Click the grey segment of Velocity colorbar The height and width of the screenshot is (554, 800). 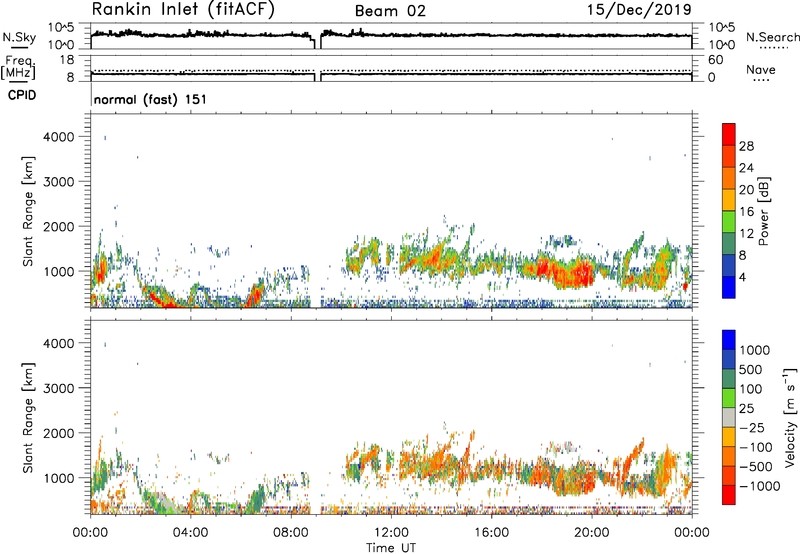coord(729,417)
